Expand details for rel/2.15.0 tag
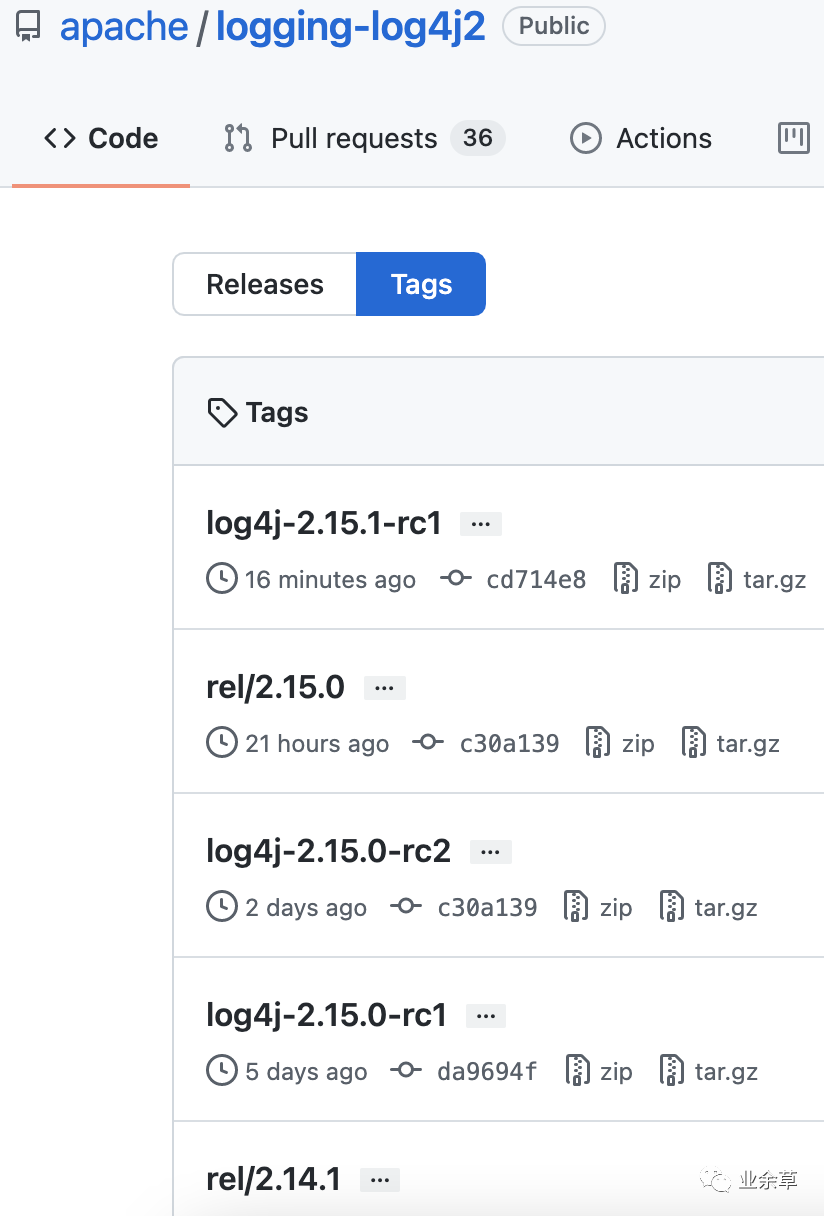The width and height of the screenshot is (824, 1216). pyautogui.click(x=385, y=688)
